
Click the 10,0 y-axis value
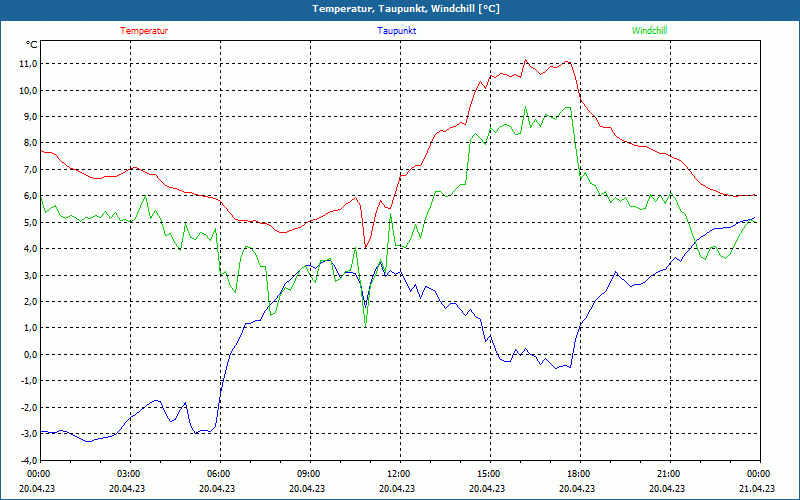point(28,90)
